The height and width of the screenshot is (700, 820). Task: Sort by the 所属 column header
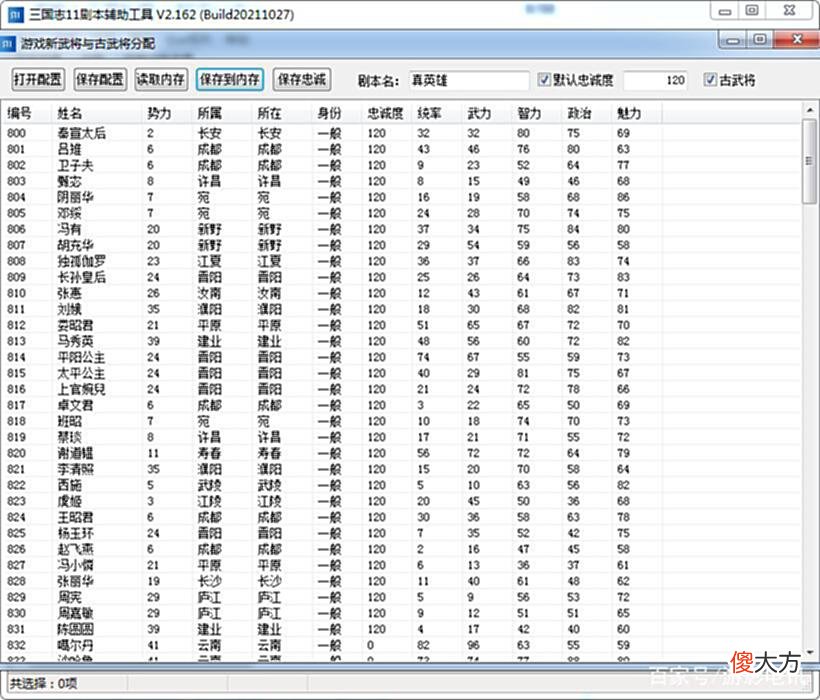[222, 113]
